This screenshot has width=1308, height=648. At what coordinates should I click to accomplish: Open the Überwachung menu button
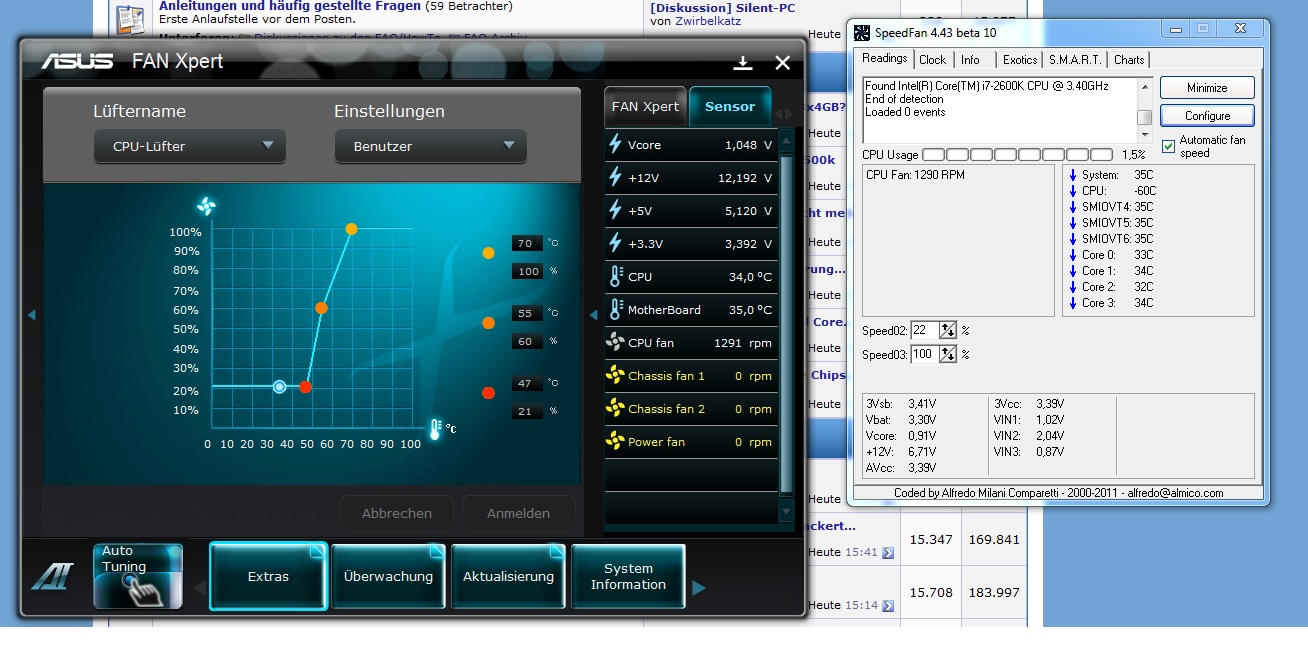pos(388,576)
